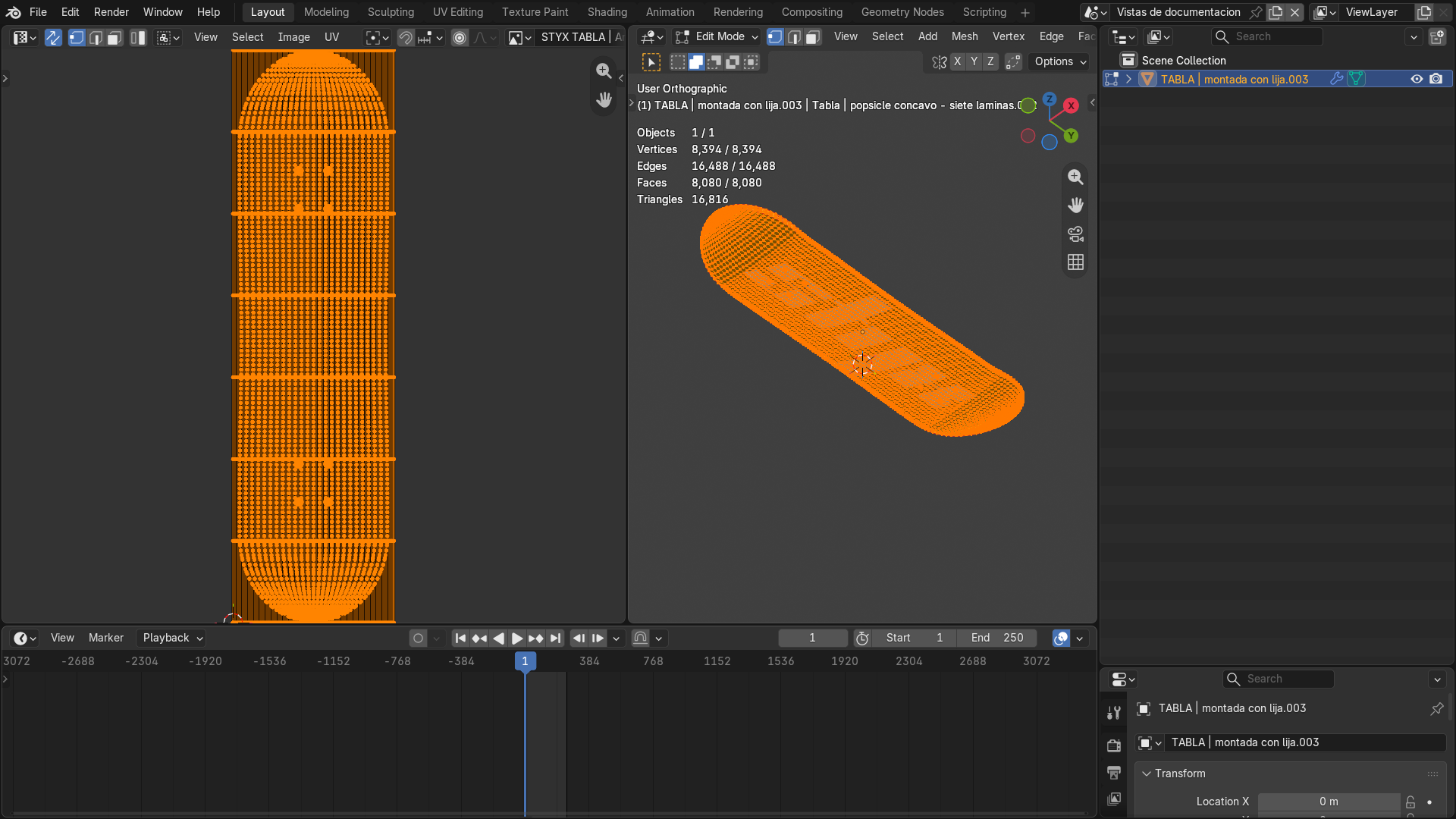
Task: Switch to the UV Editing workspace tab
Action: pos(458,12)
